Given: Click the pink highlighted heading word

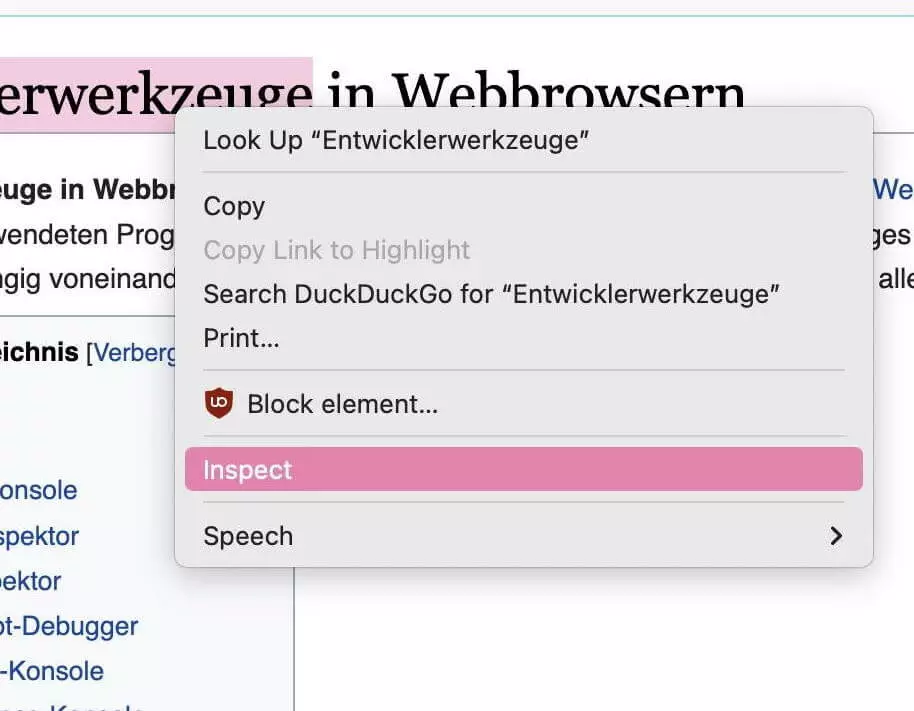Looking at the screenshot, I should pos(155,94).
